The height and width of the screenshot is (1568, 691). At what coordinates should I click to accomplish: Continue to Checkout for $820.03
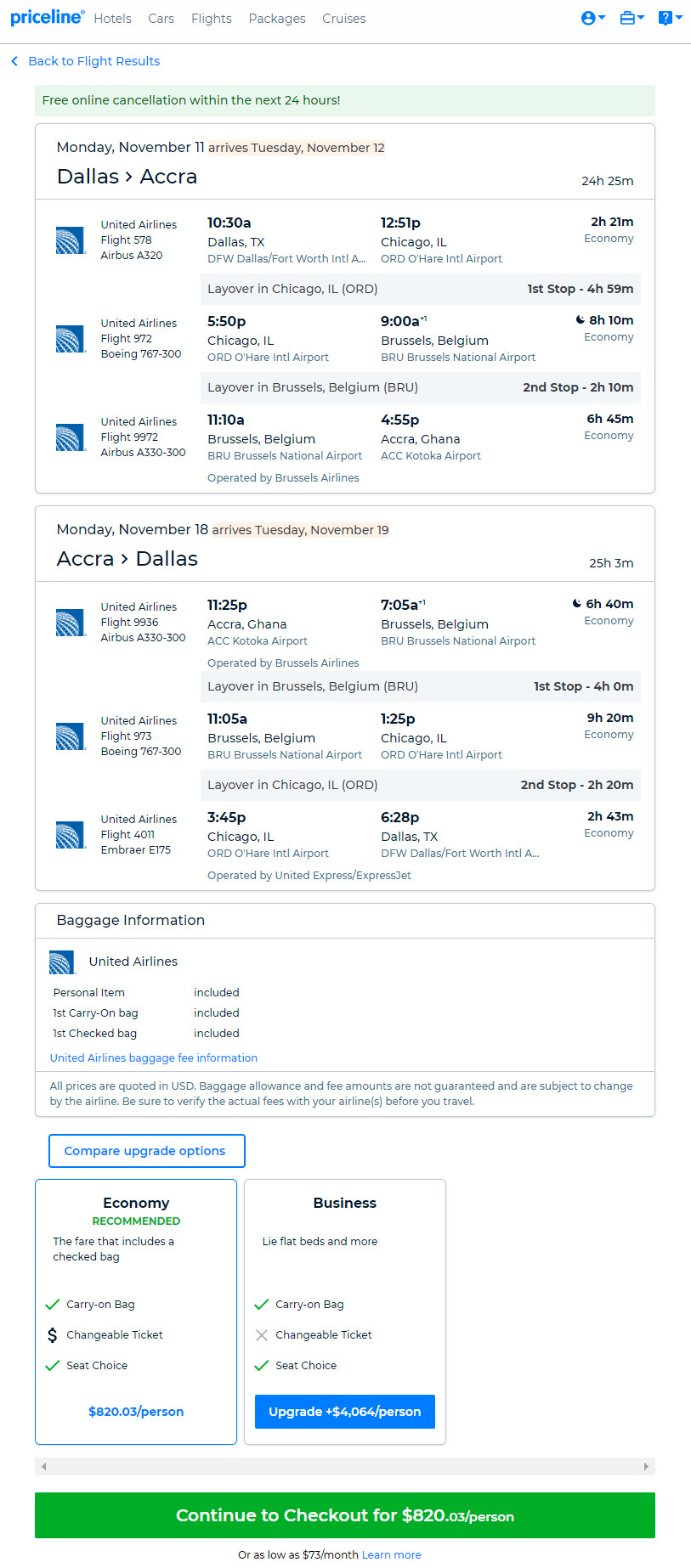click(x=345, y=1515)
